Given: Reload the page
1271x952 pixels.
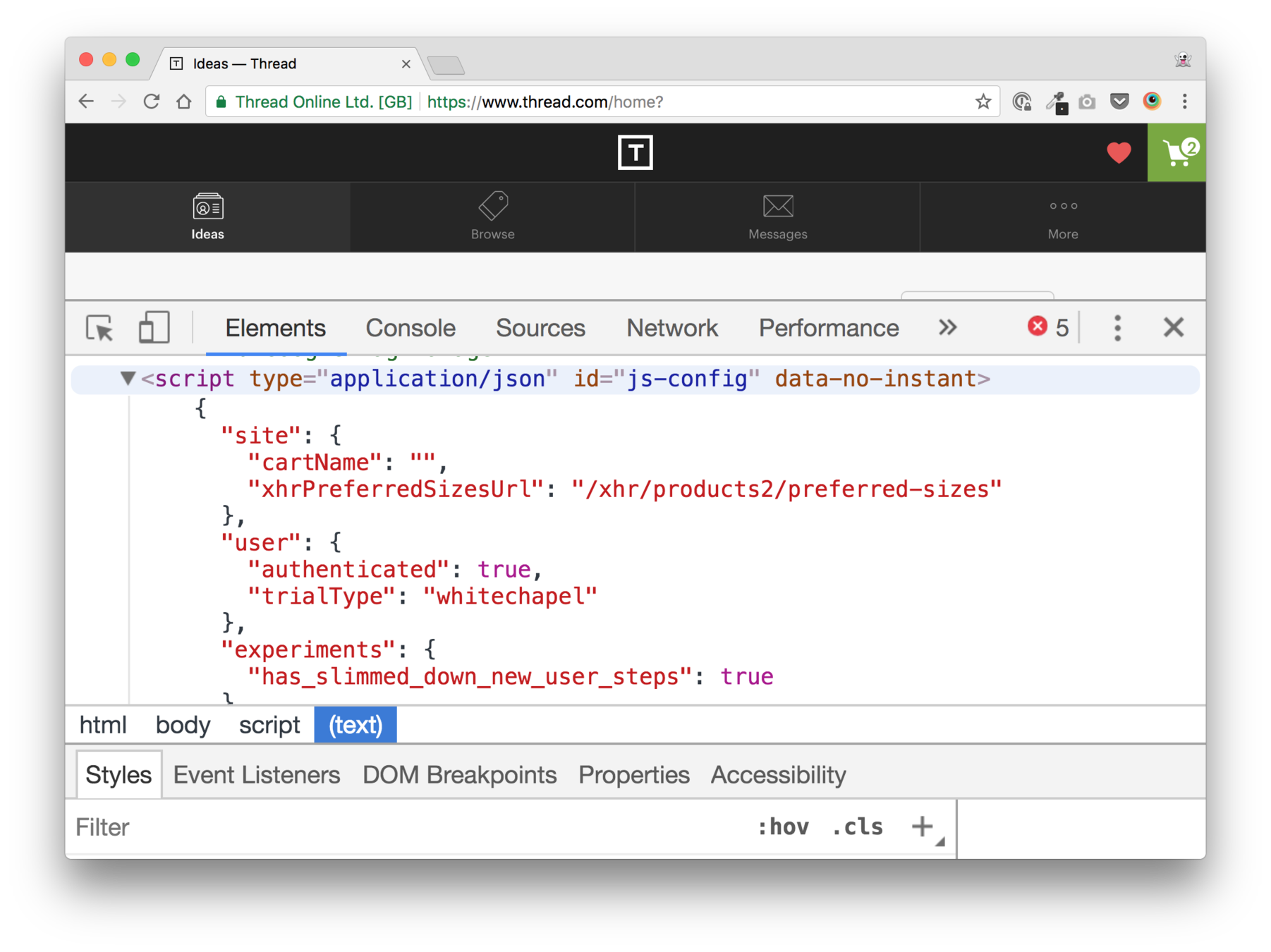Looking at the screenshot, I should coord(151,102).
